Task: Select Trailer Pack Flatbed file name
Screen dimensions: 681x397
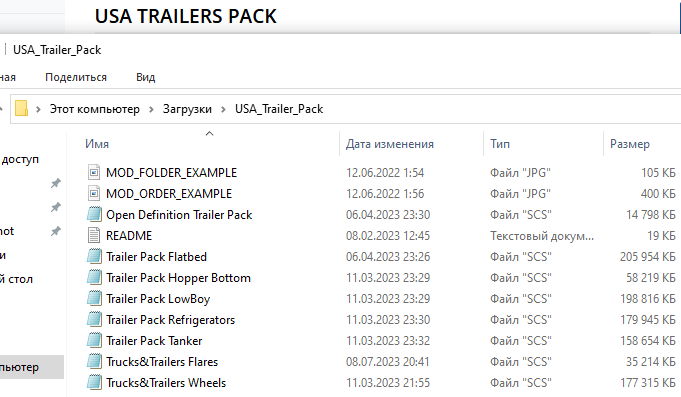Action: click(x=156, y=257)
